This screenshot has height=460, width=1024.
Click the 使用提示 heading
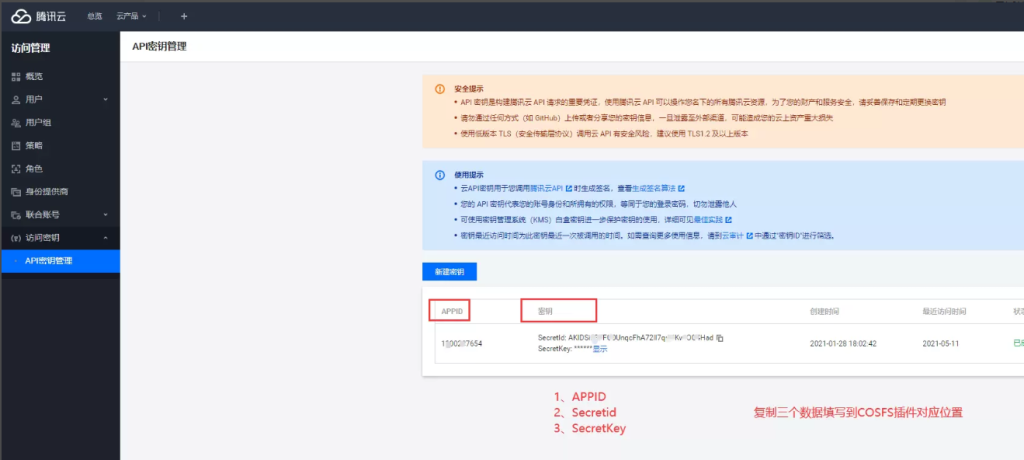[x=469, y=175]
